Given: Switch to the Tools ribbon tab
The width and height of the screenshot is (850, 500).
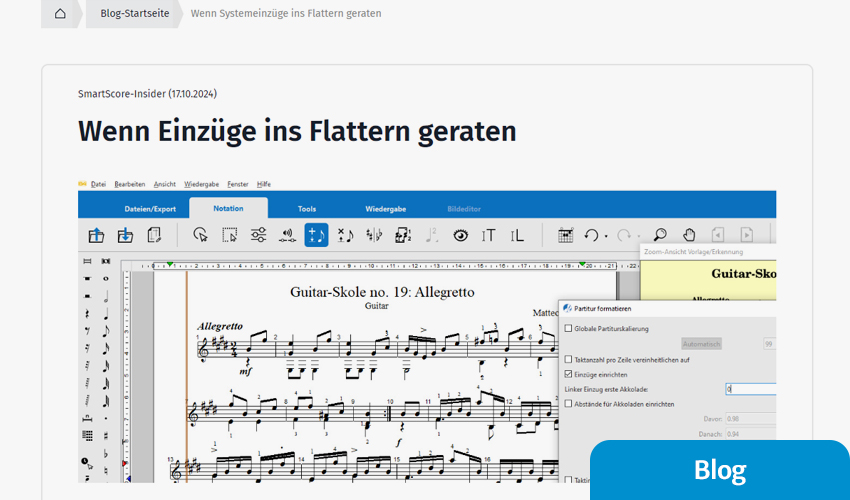Looking at the screenshot, I should tap(307, 209).
